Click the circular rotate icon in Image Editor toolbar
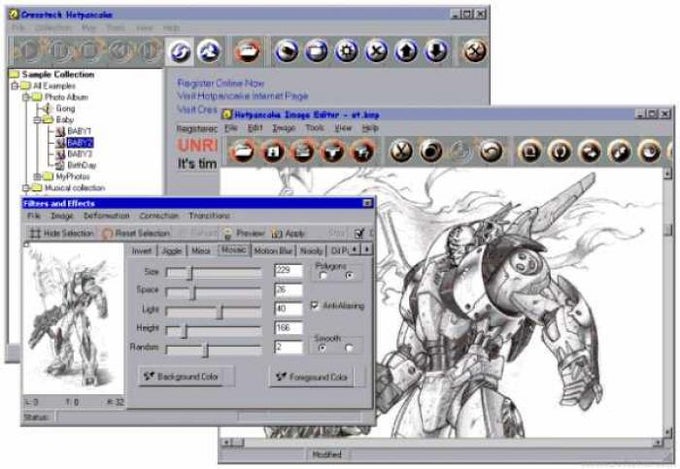Viewport: 680px width, 469px height. 559,152
